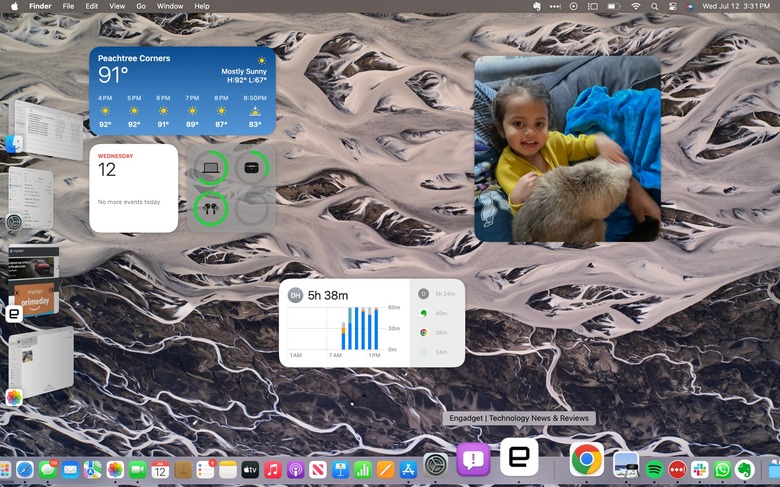Open the Window menu
This screenshot has width=780, height=487.
tap(170, 6)
